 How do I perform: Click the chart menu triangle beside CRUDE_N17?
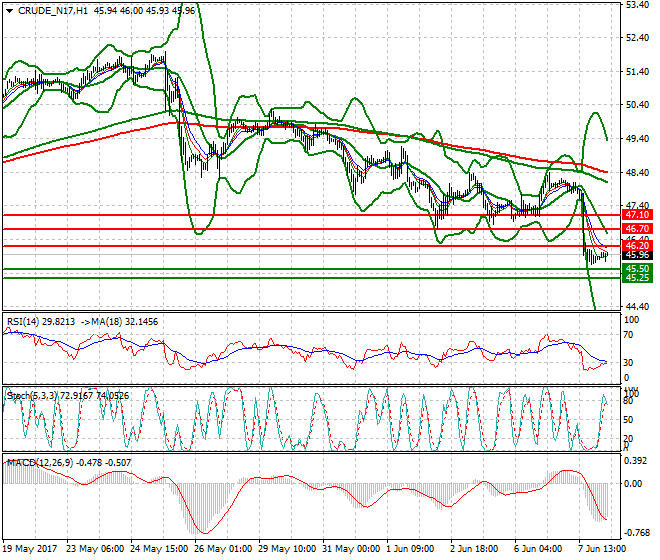(10, 11)
